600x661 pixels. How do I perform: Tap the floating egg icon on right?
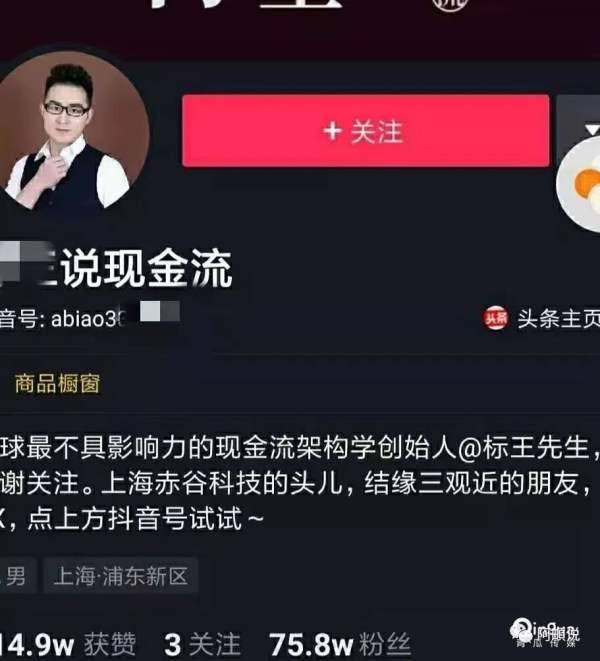[579, 185]
